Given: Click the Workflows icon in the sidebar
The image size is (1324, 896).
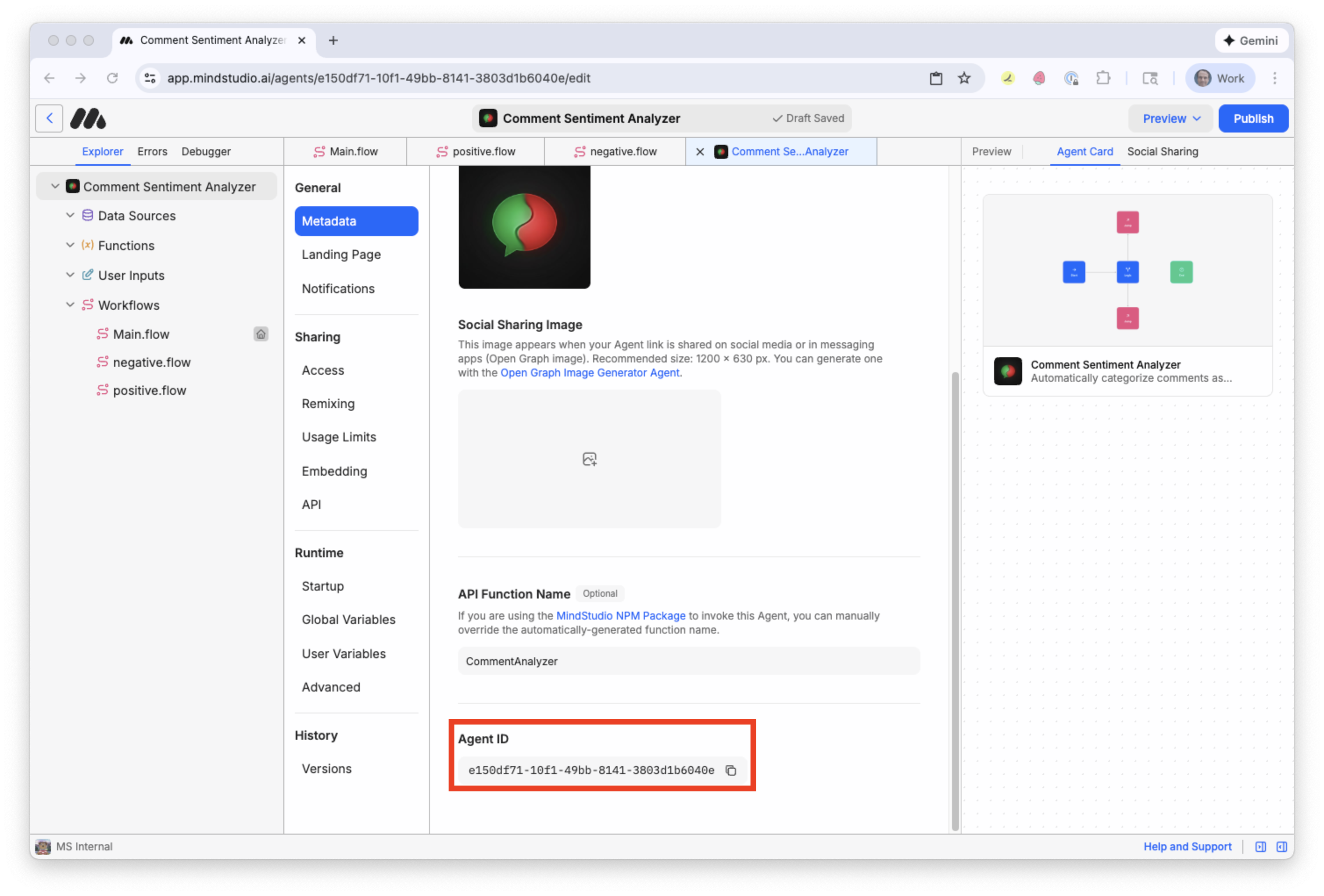Looking at the screenshot, I should pyautogui.click(x=87, y=305).
